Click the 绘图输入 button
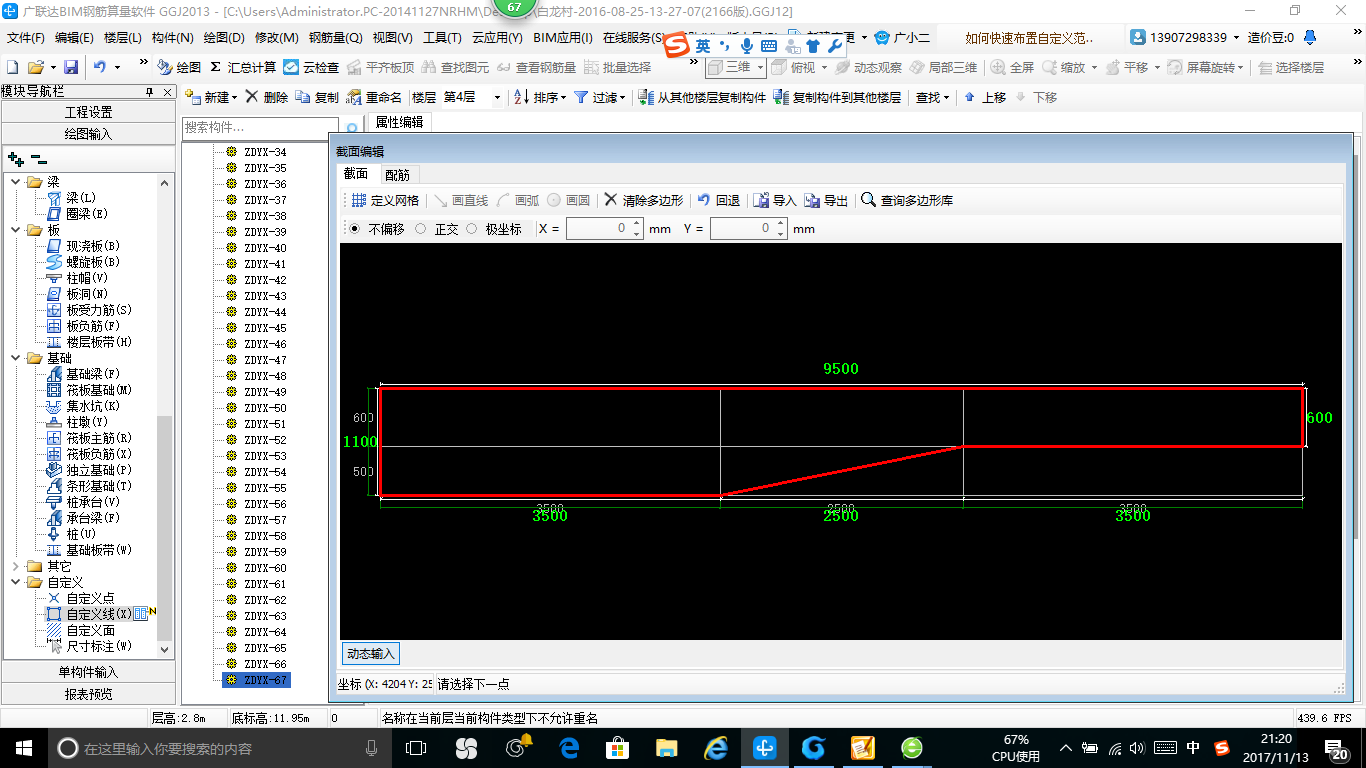1366x768 pixels. click(x=88, y=133)
